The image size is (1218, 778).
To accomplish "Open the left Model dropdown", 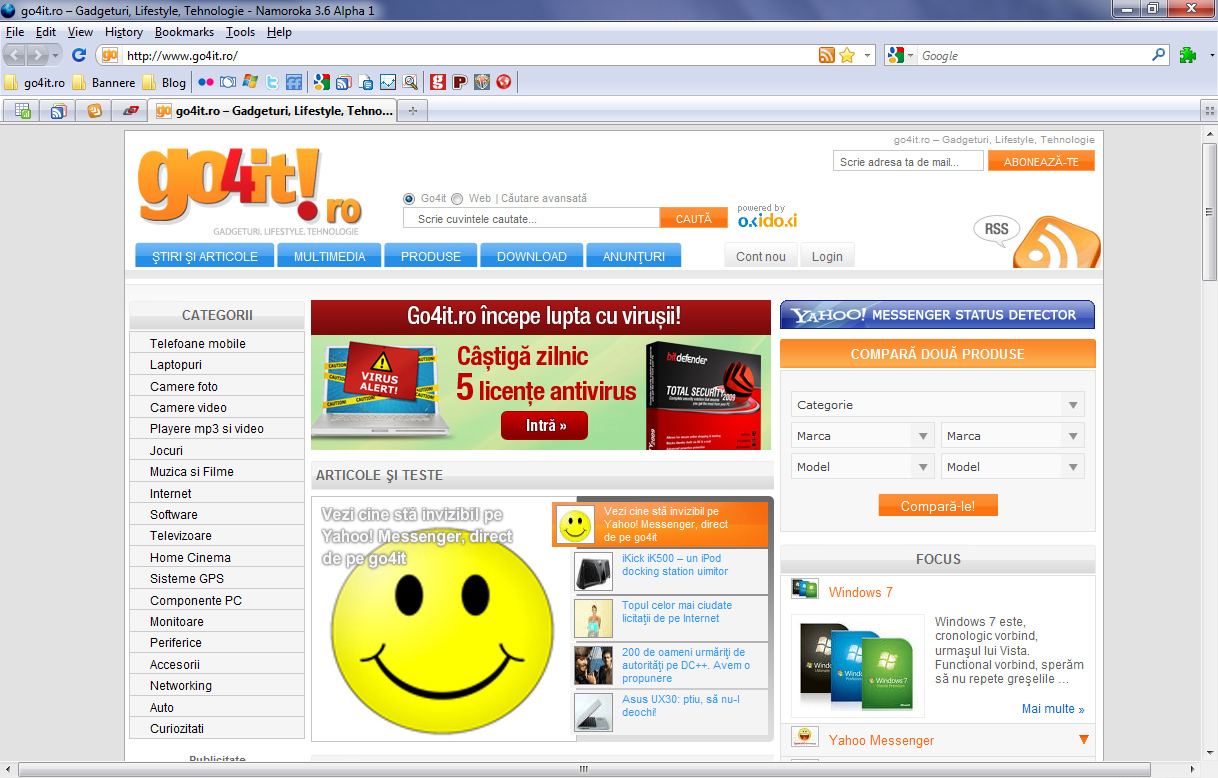I will tap(864, 467).
